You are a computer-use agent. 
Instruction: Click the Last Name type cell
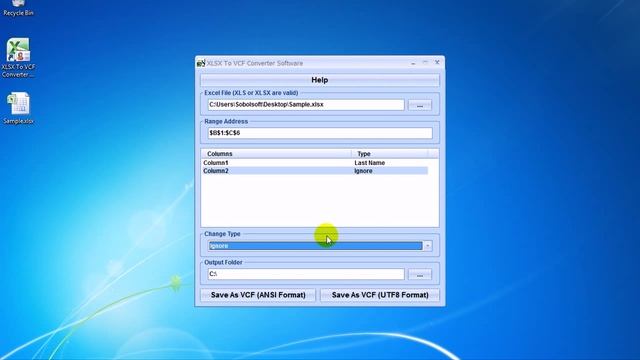tap(369, 163)
